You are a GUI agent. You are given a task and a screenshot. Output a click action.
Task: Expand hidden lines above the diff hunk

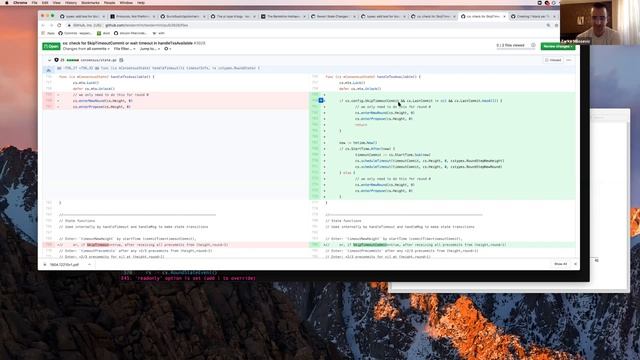[49, 69]
